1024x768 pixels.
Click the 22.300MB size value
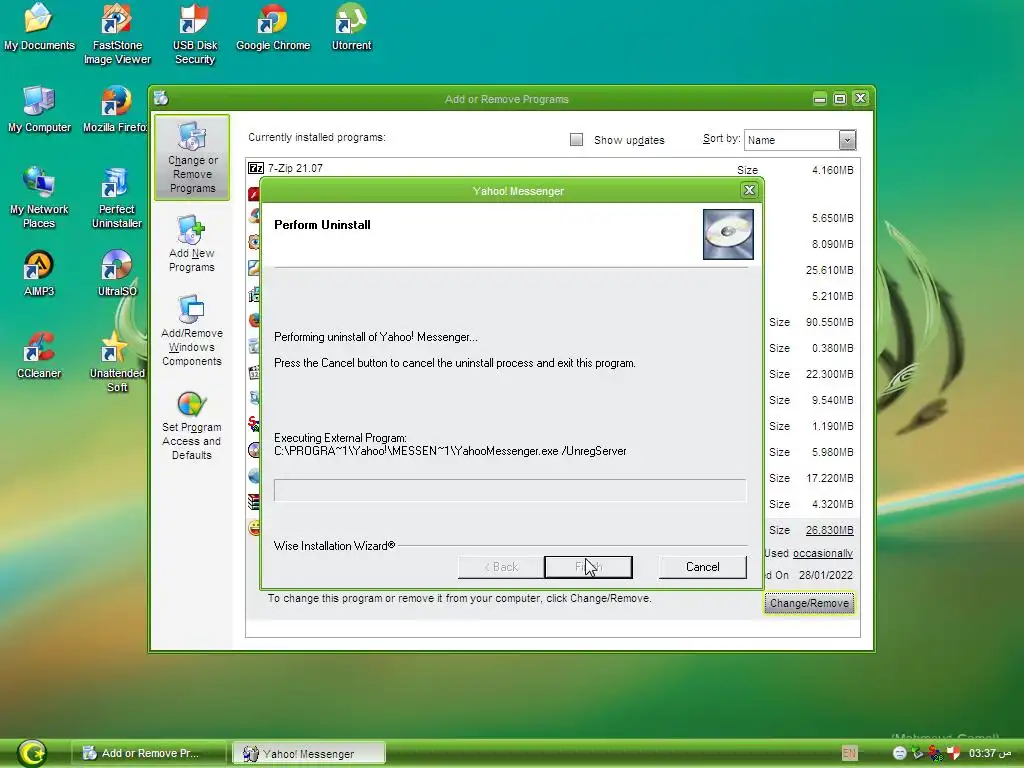[x=829, y=374]
